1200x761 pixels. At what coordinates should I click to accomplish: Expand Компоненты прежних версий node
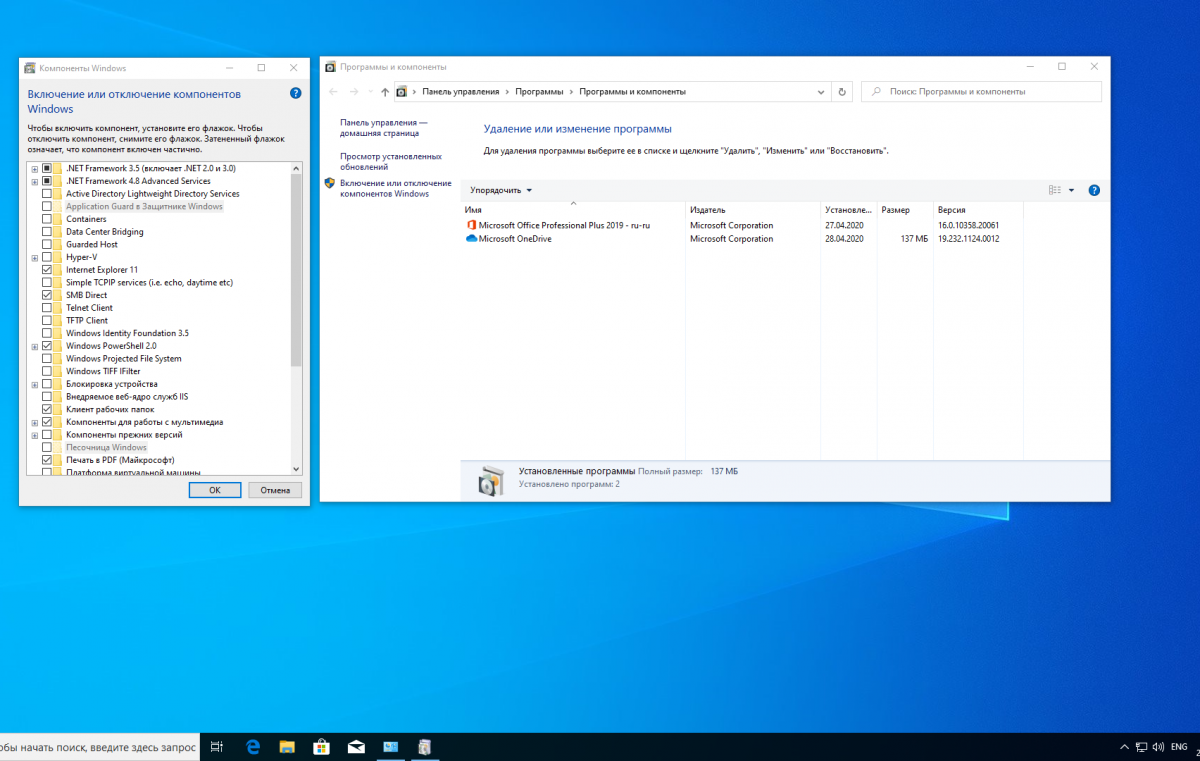[x=35, y=435]
